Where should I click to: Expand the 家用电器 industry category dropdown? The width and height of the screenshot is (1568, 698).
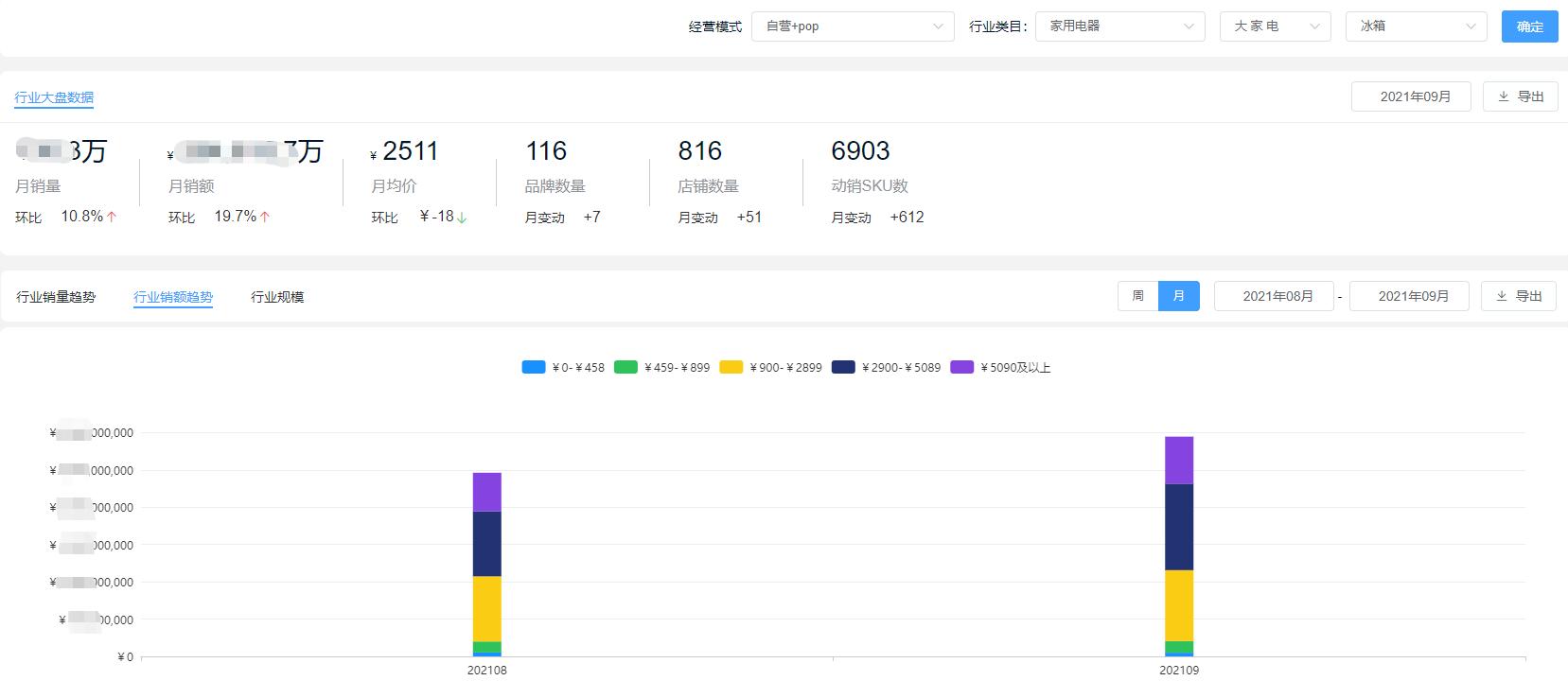pyautogui.click(x=1120, y=26)
